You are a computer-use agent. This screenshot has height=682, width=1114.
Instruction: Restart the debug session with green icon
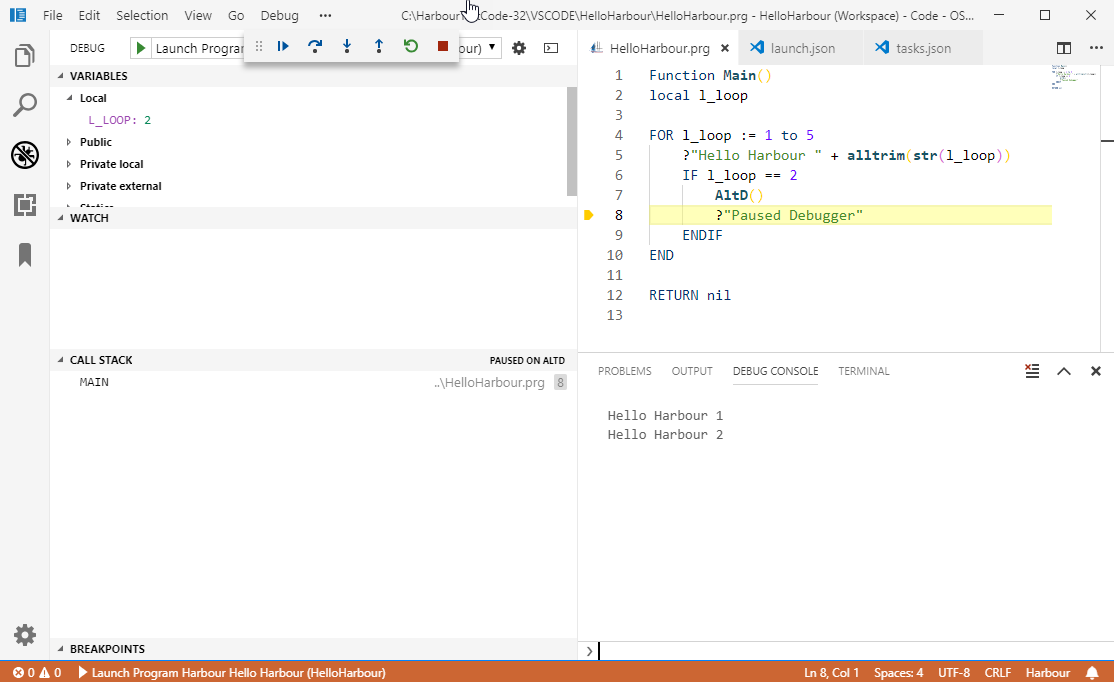tap(411, 46)
